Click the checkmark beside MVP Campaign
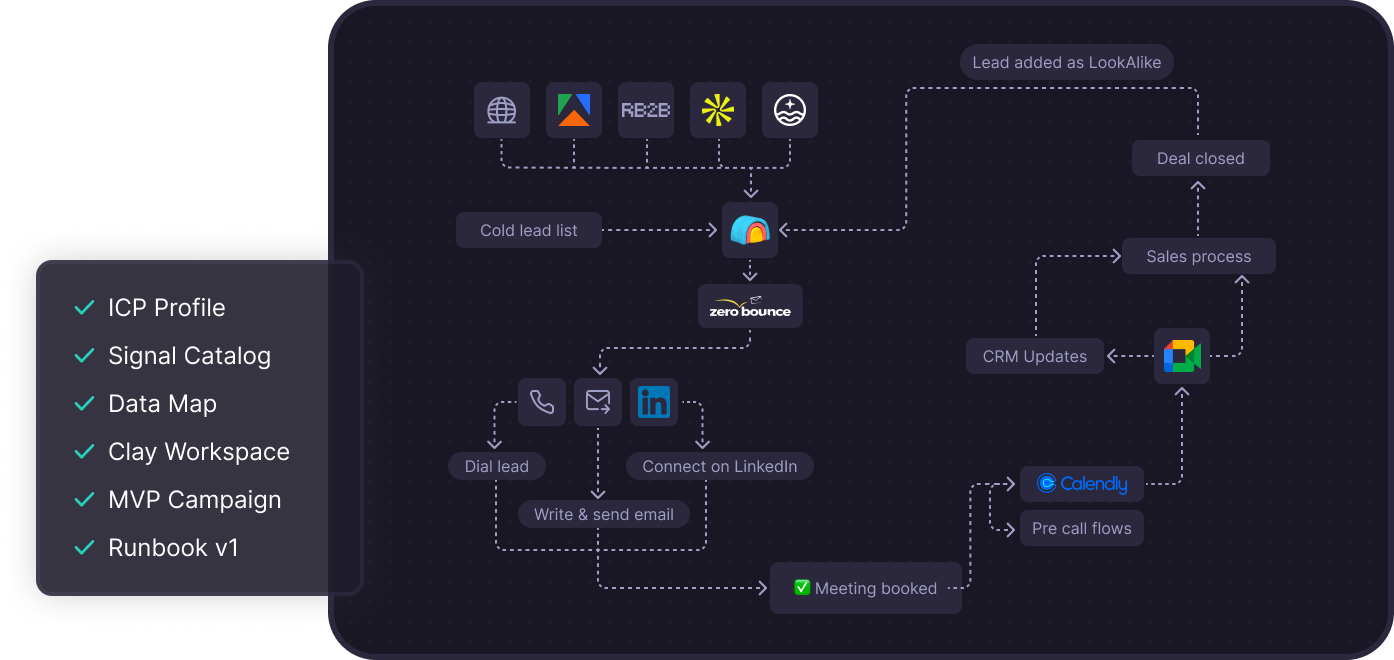Viewport: 1394px width, 660px height. pyautogui.click(x=84, y=500)
